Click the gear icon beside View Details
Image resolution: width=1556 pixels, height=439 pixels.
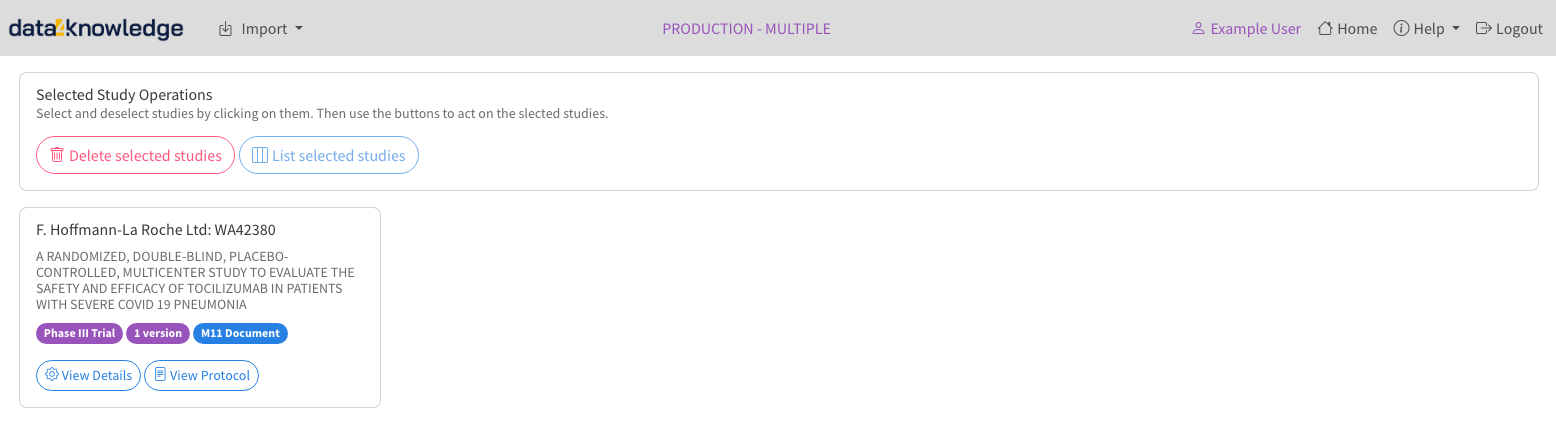coord(52,375)
